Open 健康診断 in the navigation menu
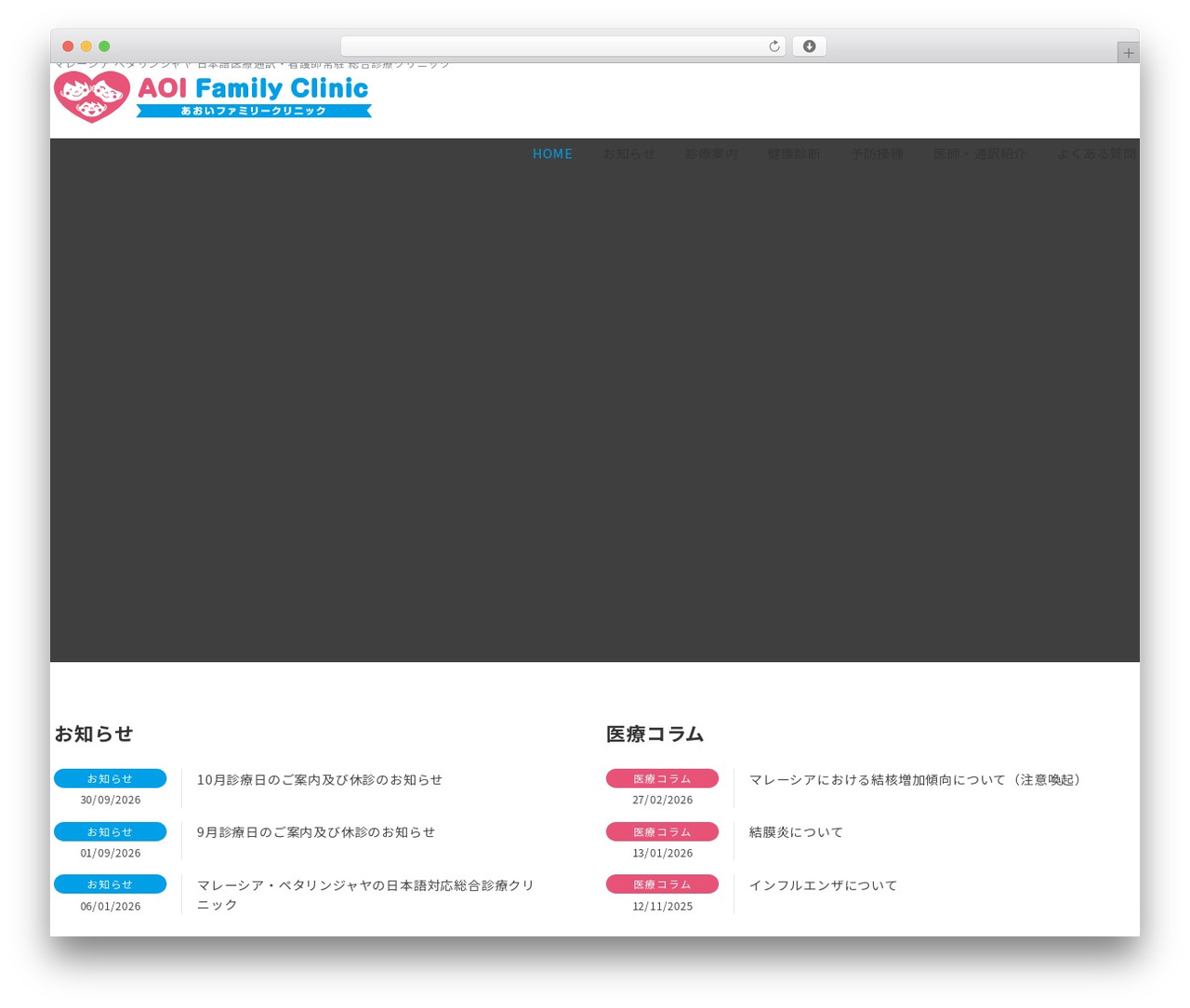The width and height of the screenshot is (1190, 1008). 794,153
